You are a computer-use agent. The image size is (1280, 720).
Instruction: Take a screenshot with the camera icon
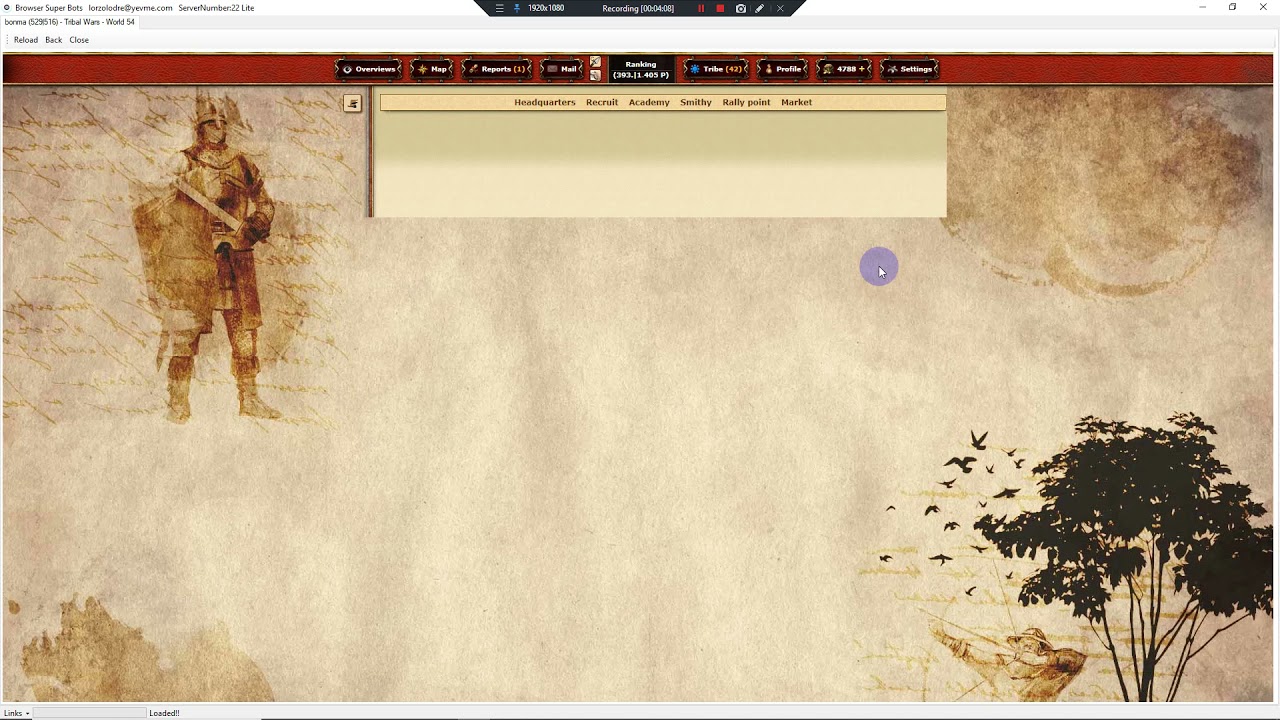740,8
